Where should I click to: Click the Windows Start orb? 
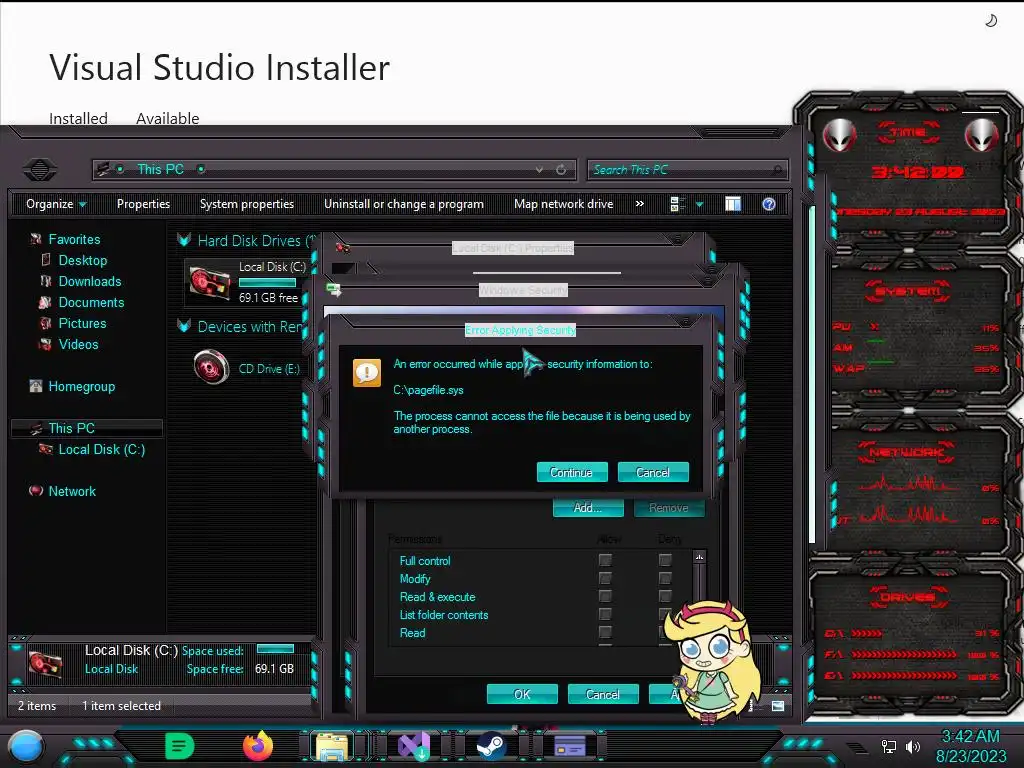point(25,746)
